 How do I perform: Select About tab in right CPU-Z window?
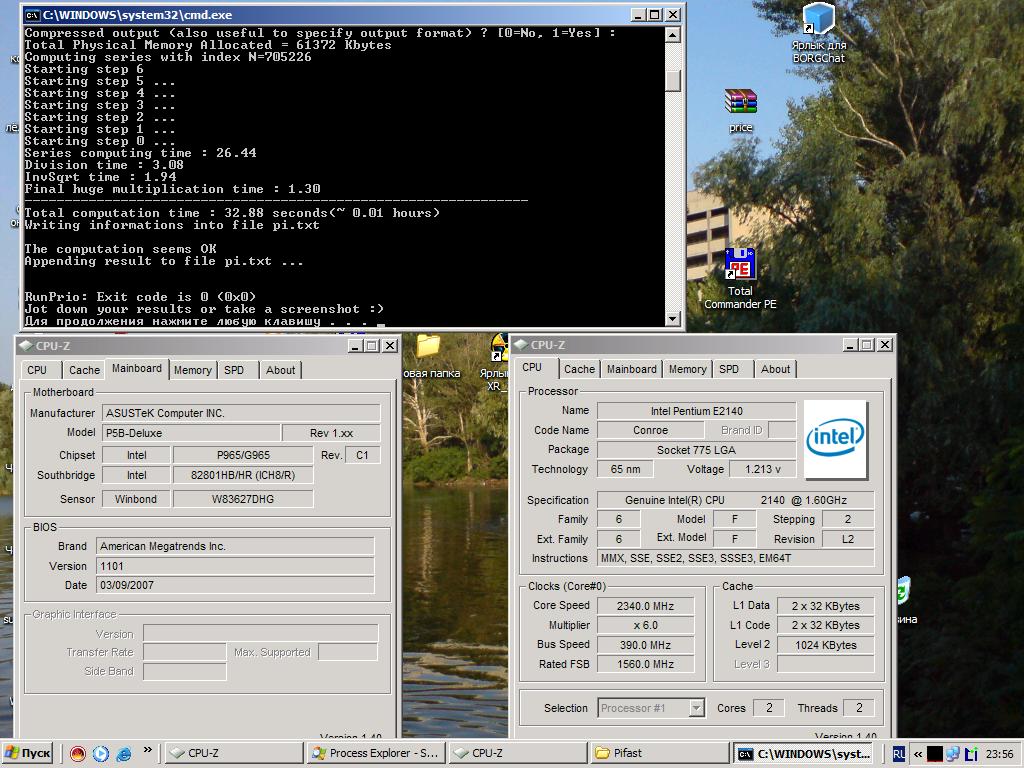[775, 369]
